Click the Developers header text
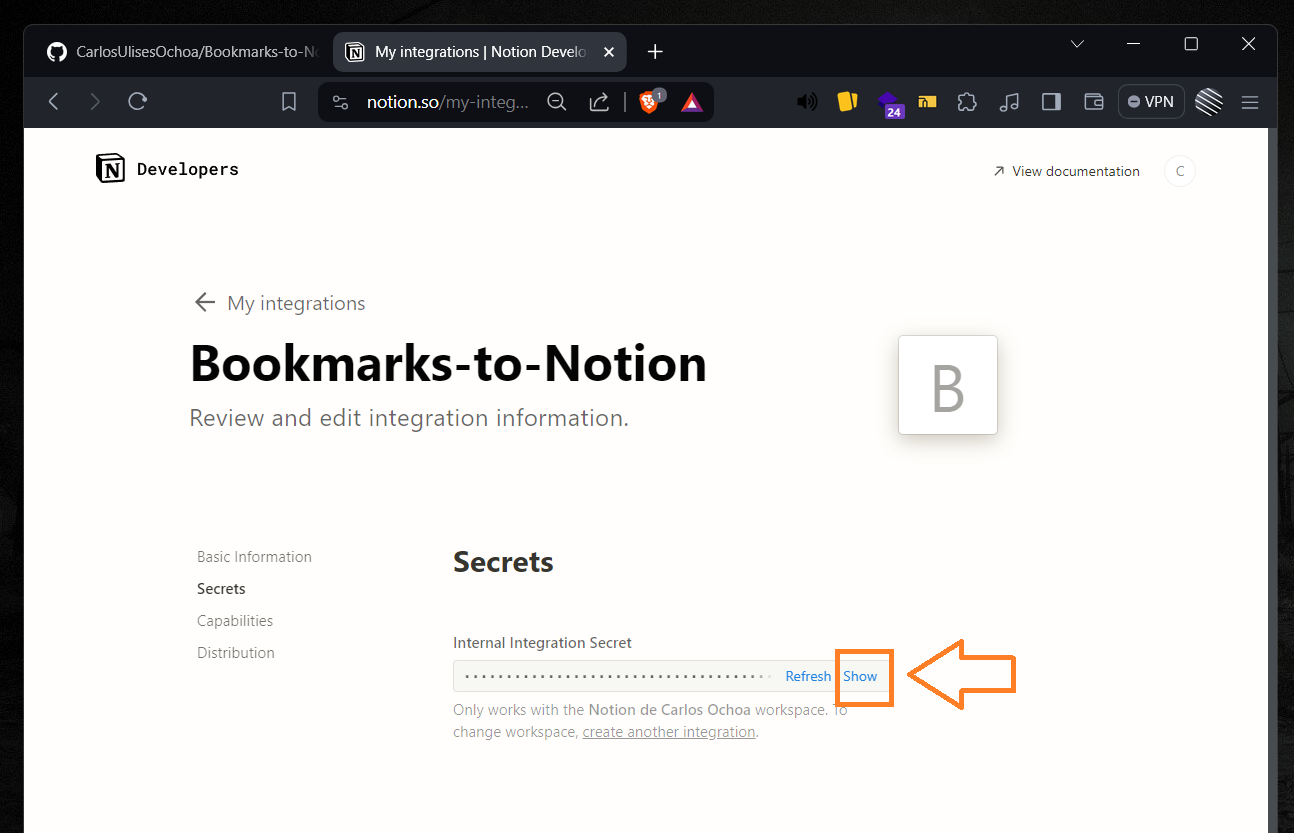This screenshot has height=833, width=1294. [188, 169]
